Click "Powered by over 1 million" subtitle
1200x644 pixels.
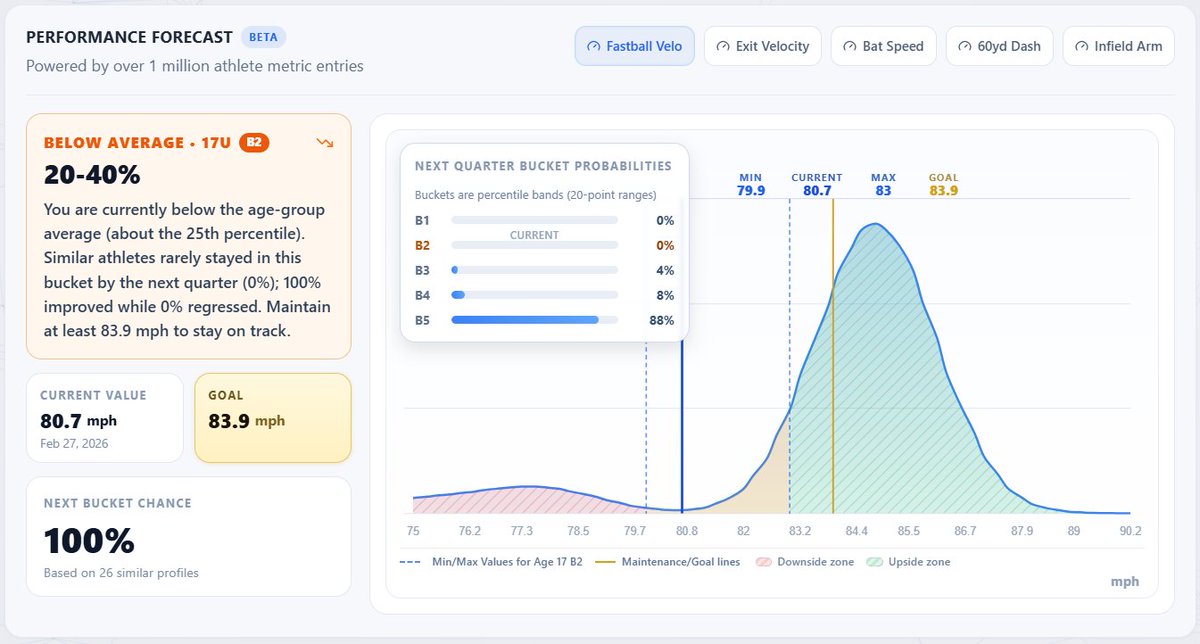point(195,66)
